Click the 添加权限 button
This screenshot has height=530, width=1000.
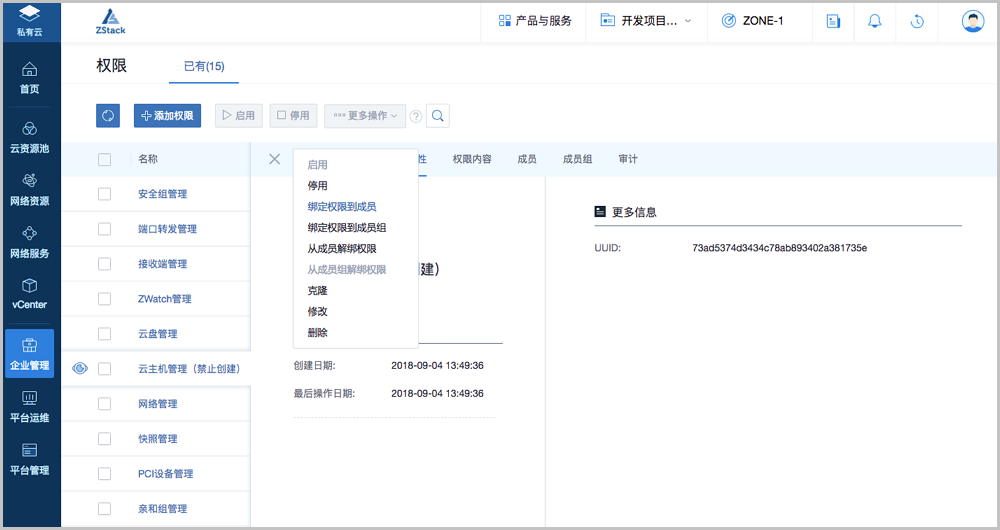pos(167,116)
